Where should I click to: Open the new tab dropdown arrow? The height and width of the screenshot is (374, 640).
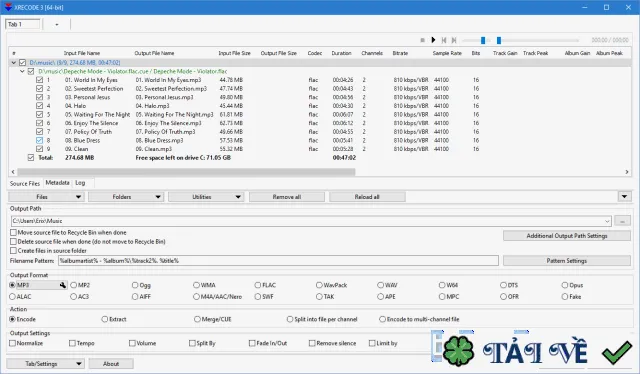tap(57, 24)
